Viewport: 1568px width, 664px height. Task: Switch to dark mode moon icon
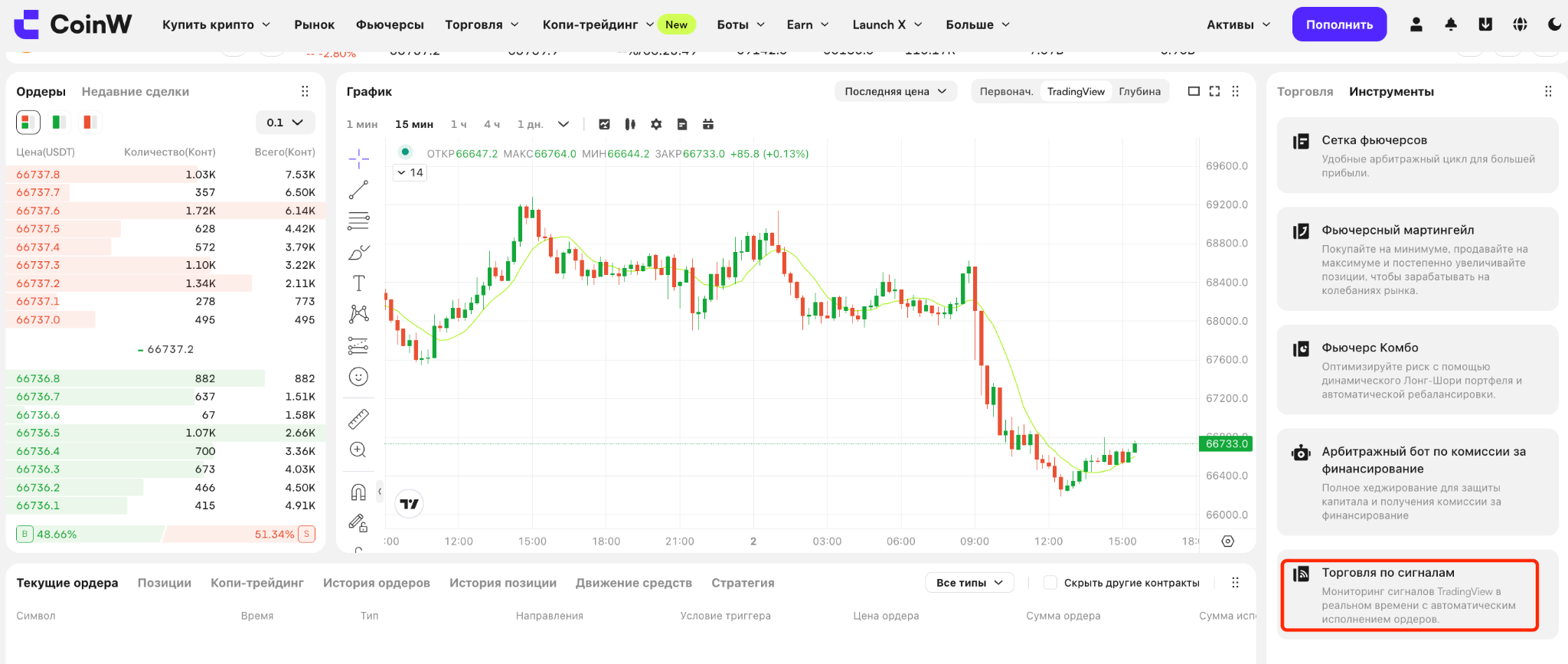pos(1554,25)
